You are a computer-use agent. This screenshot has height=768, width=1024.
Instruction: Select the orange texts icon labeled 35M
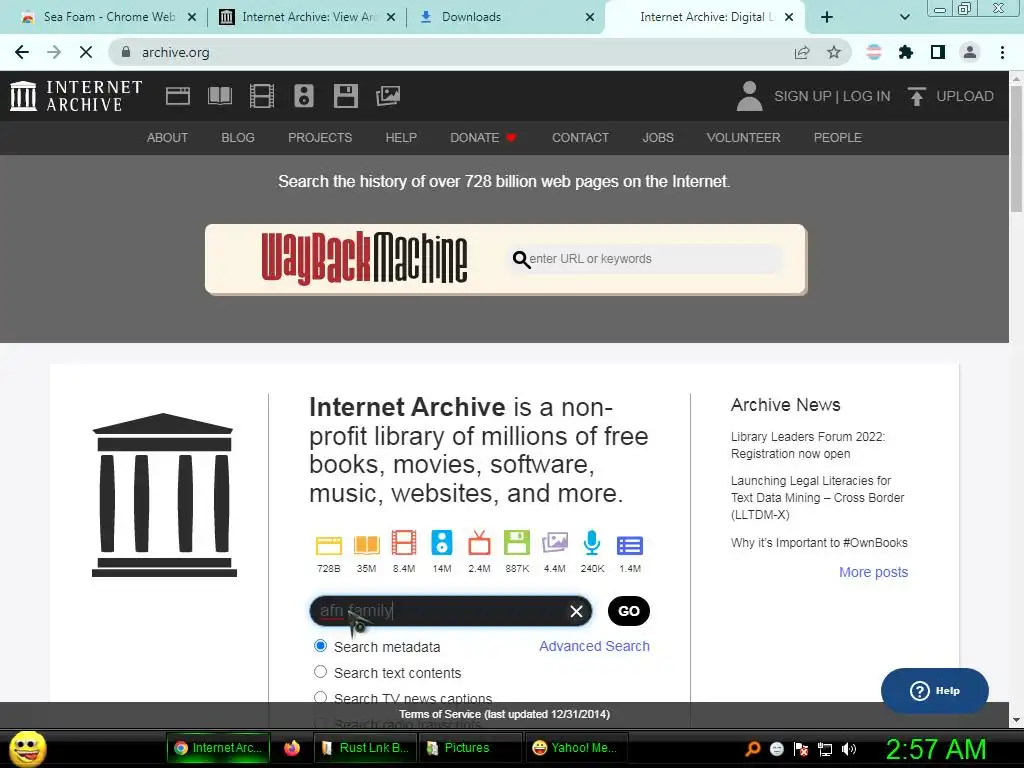366,544
